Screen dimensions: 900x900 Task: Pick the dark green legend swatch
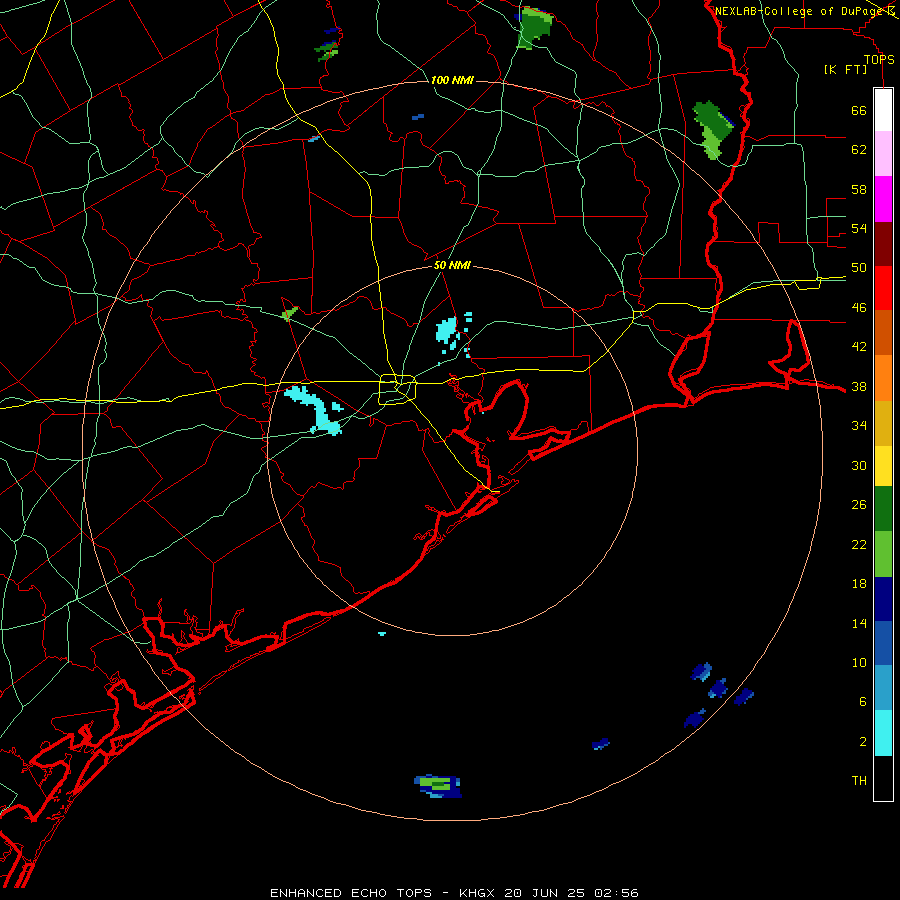883,509
